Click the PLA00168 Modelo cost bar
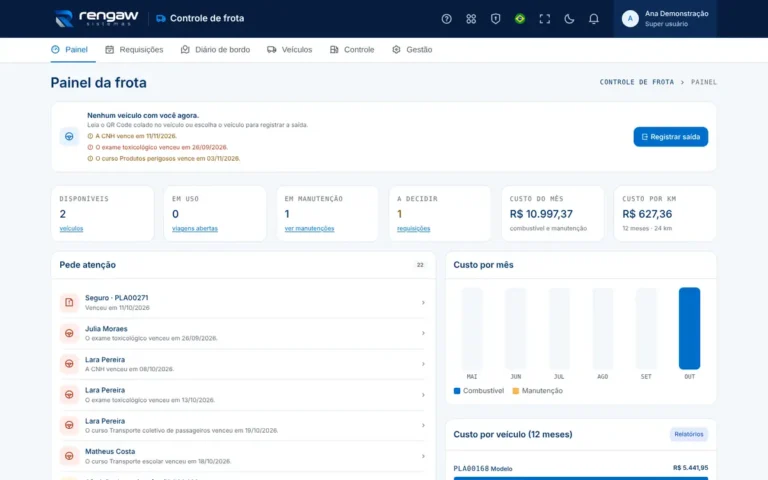 (580, 478)
